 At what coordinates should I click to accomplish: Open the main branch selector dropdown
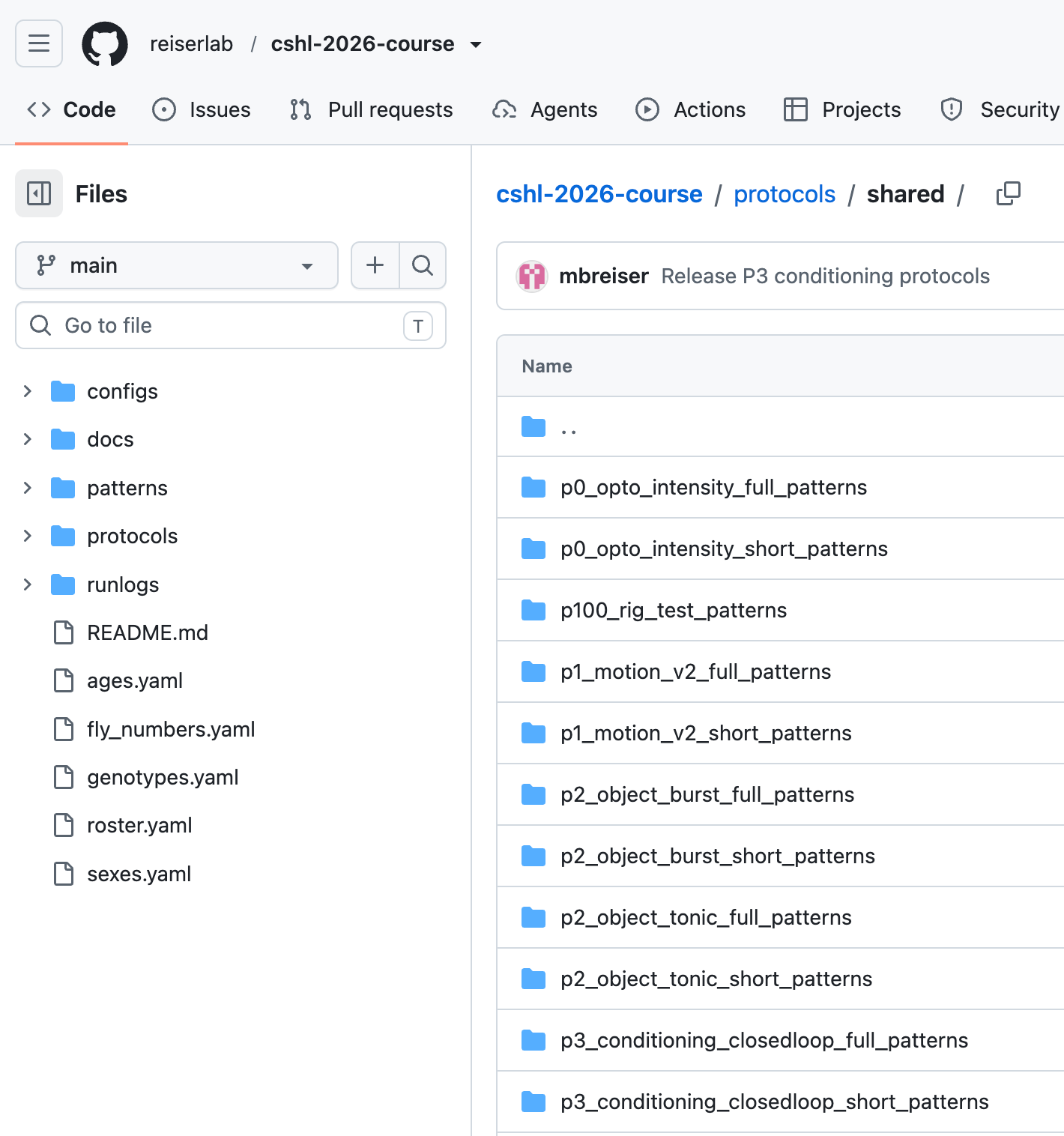177,265
